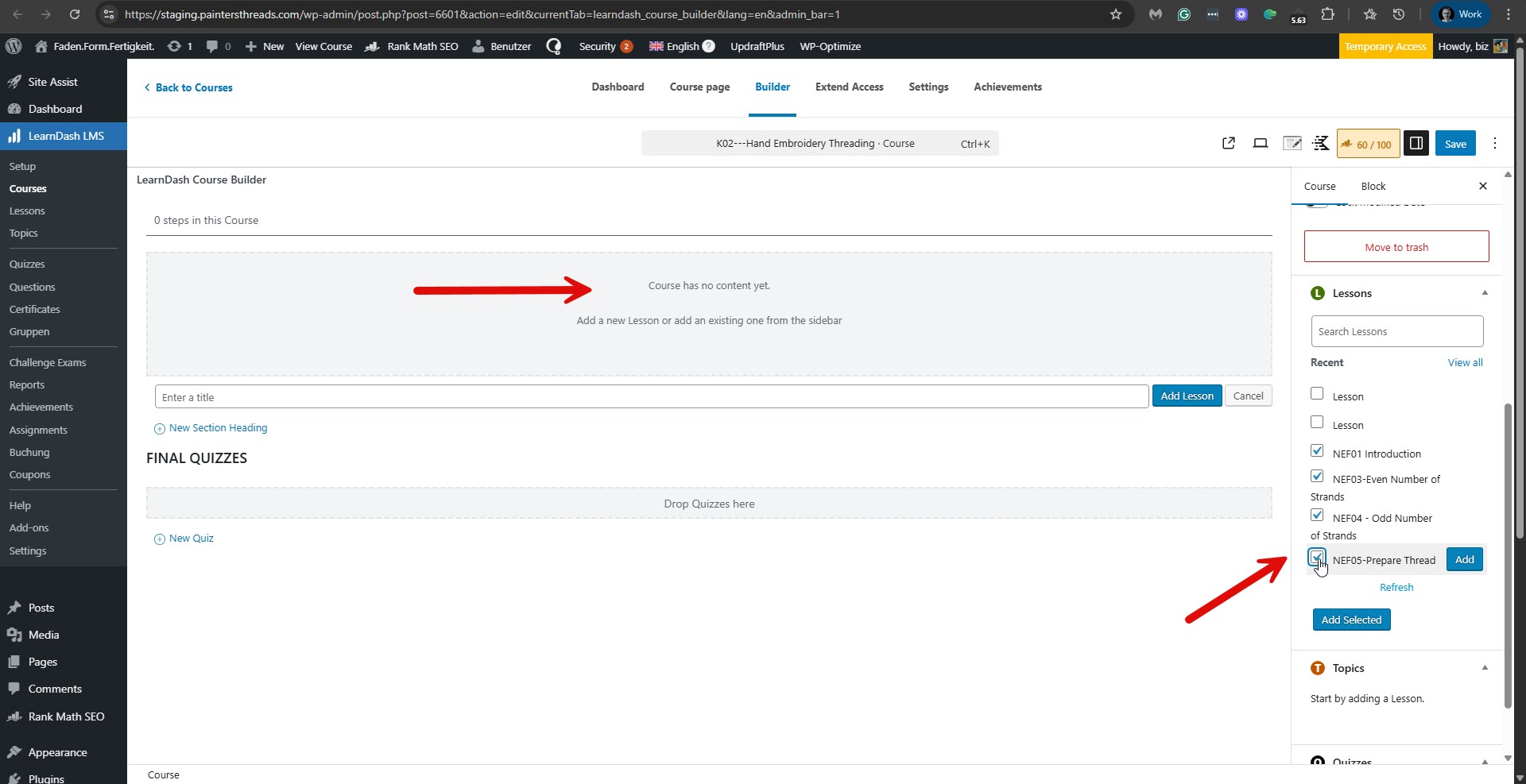Switch to the Settings tab
Viewport: 1526px width, 784px height.
928,87
